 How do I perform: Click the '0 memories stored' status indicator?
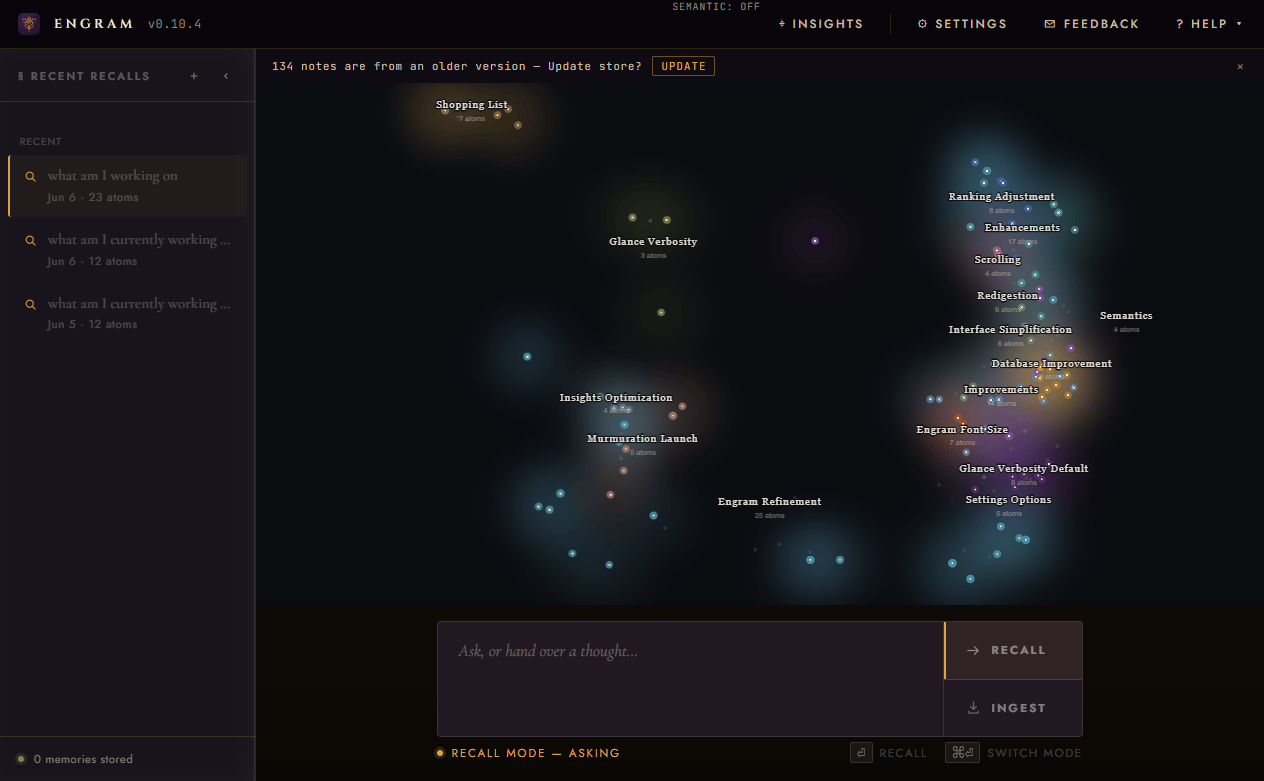pos(75,759)
